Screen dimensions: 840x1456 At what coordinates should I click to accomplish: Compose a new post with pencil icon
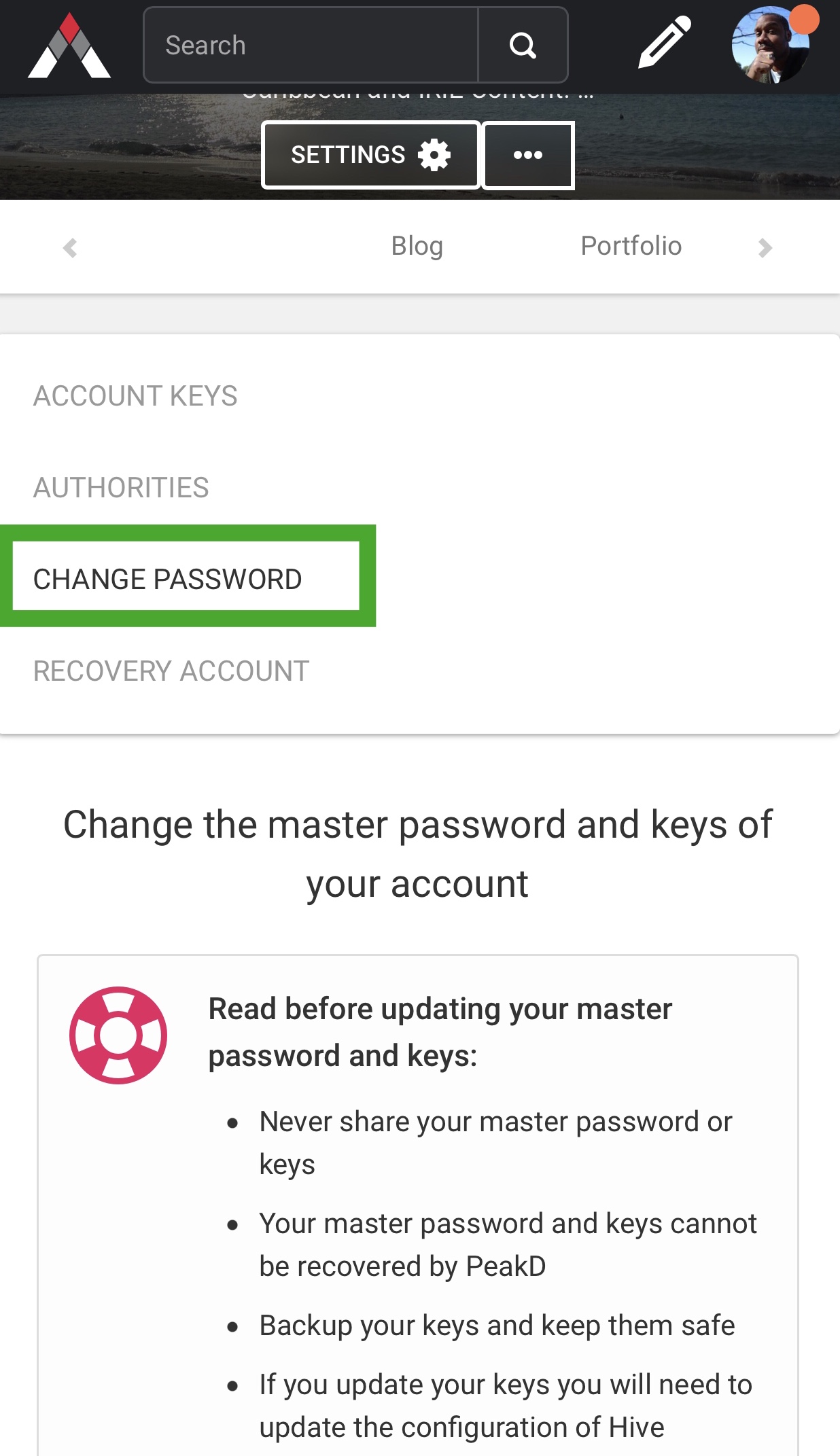(x=664, y=44)
